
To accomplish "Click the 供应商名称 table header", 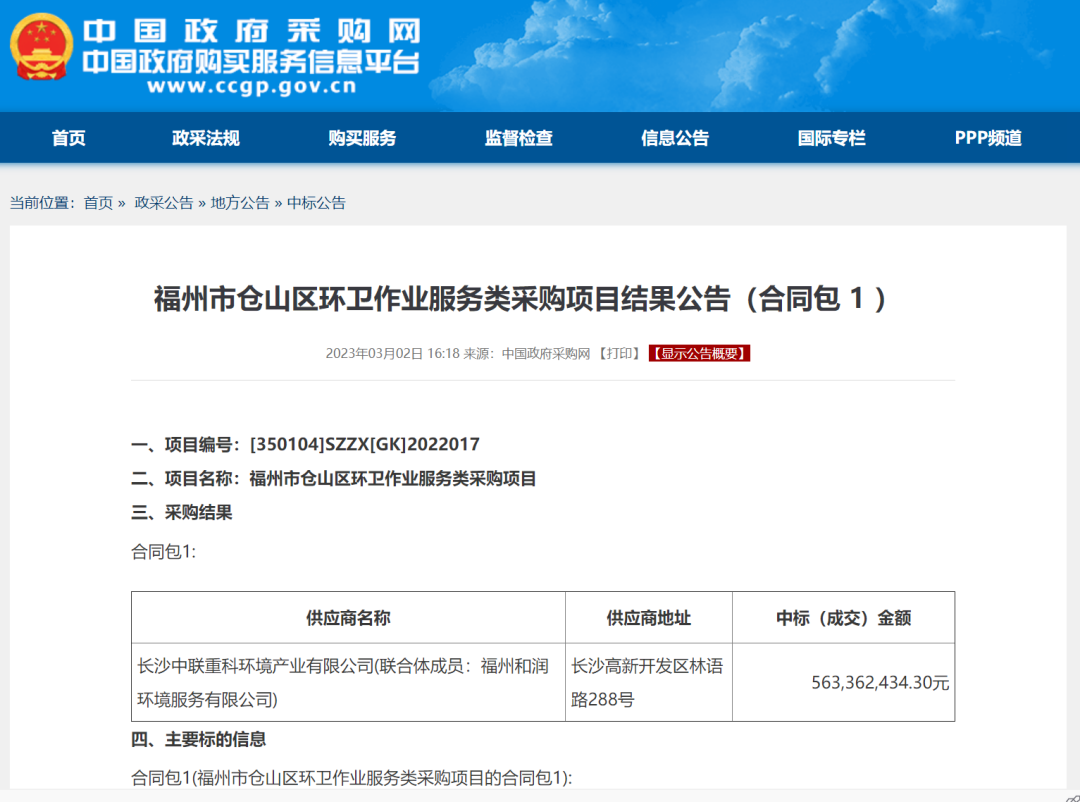I will point(349,618).
